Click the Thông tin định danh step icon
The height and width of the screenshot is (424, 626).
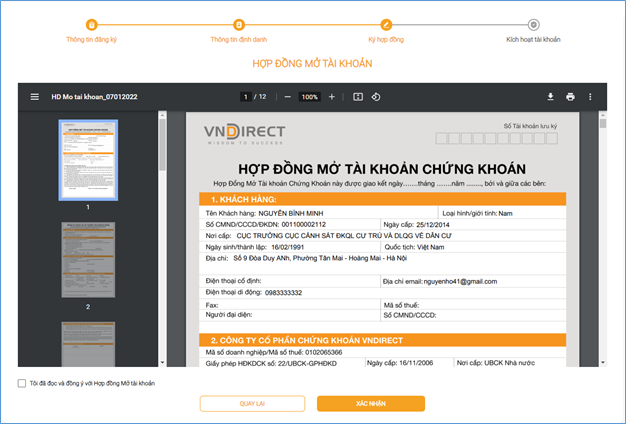point(239,25)
